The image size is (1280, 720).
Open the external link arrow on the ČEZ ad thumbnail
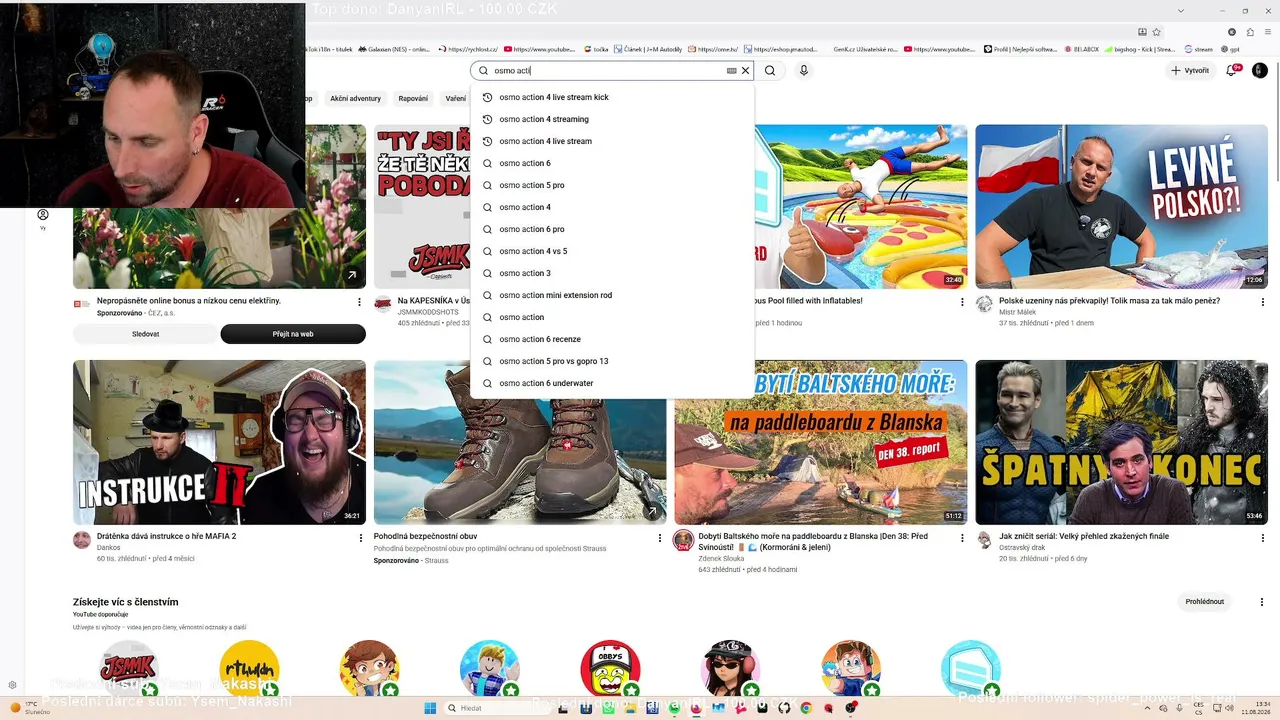(352, 275)
